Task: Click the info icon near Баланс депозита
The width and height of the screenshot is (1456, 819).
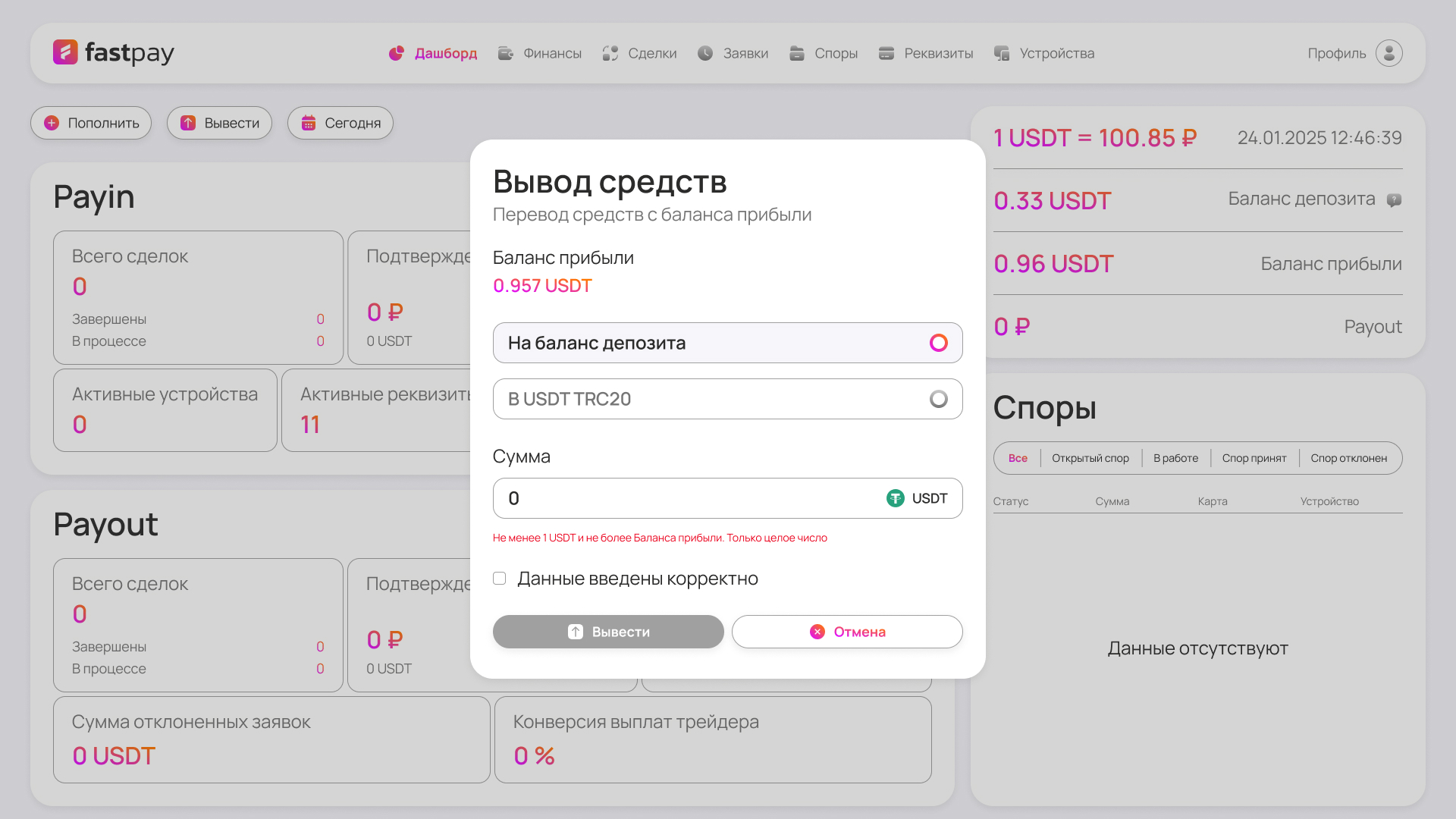Action: pos(1395,199)
